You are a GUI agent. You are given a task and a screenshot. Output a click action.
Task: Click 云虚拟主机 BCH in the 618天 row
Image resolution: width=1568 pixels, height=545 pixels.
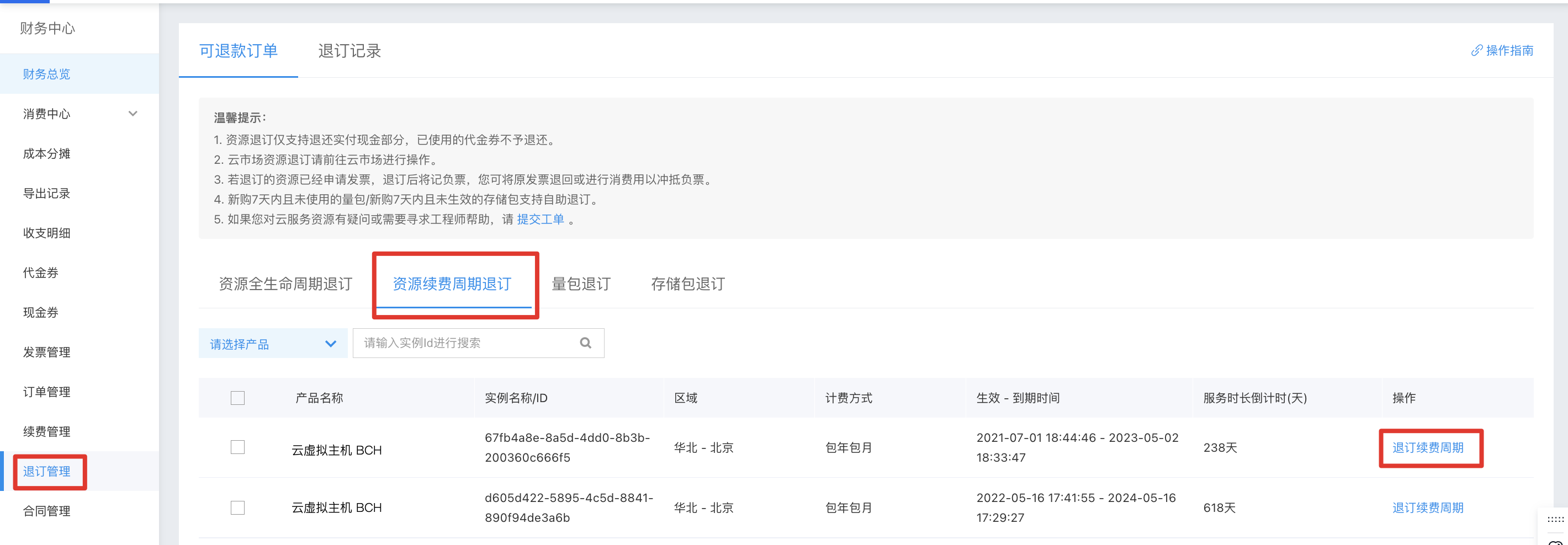pyautogui.click(x=337, y=508)
